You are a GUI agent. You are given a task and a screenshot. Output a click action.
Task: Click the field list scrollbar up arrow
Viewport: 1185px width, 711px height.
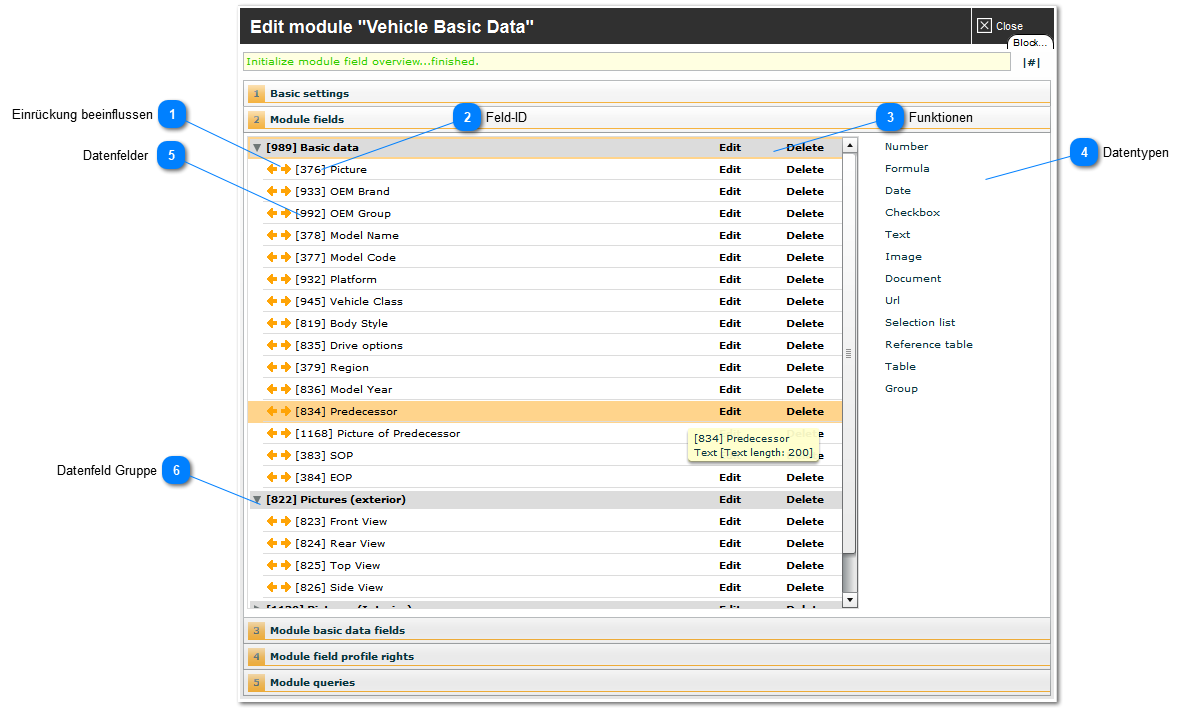[849, 145]
